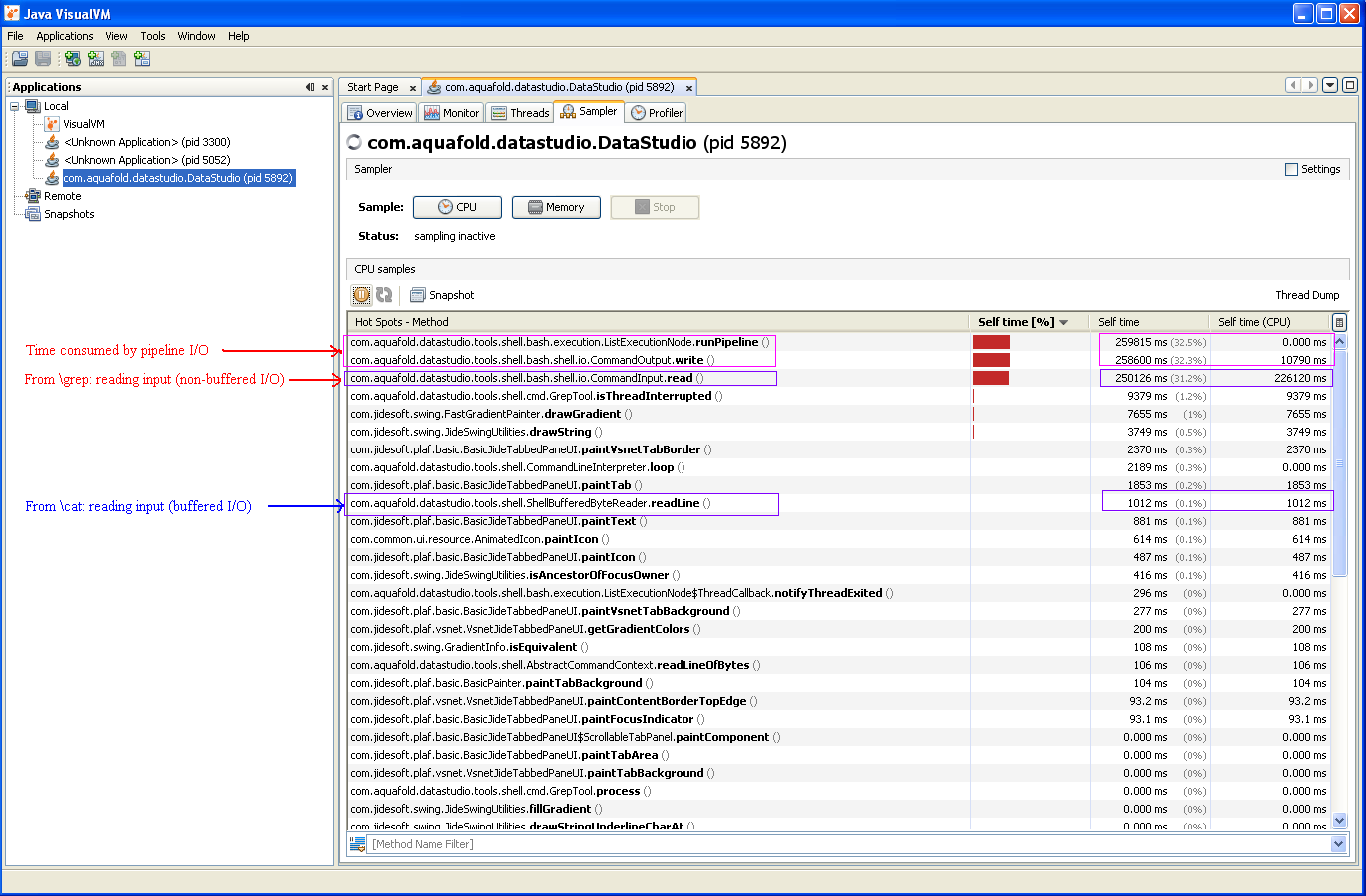
Task: Click the Stop sampling button
Action: click(655, 207)
